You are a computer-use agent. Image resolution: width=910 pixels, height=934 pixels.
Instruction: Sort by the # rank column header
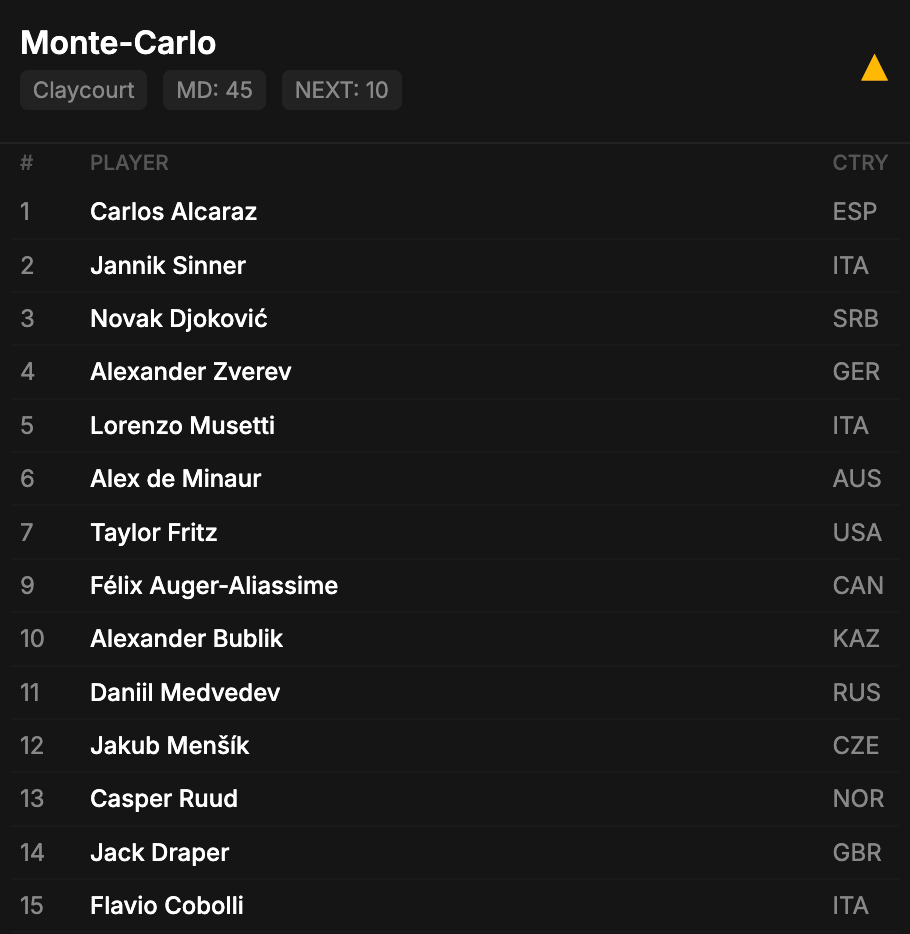(x=27, y=163)
